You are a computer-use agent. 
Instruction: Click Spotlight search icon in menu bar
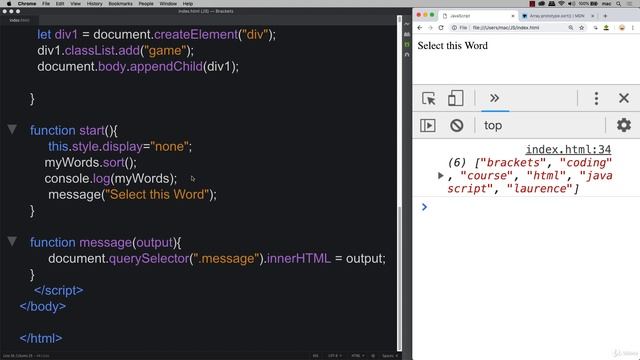619,4
